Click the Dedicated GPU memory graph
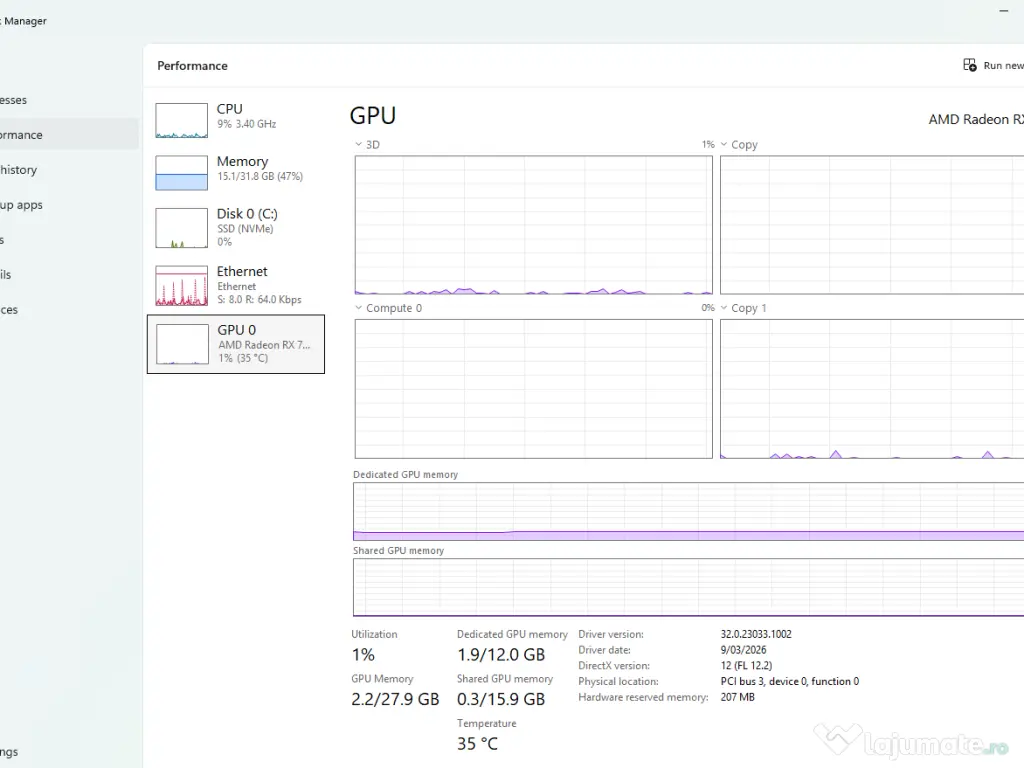1024x768 pixels. 688,511
